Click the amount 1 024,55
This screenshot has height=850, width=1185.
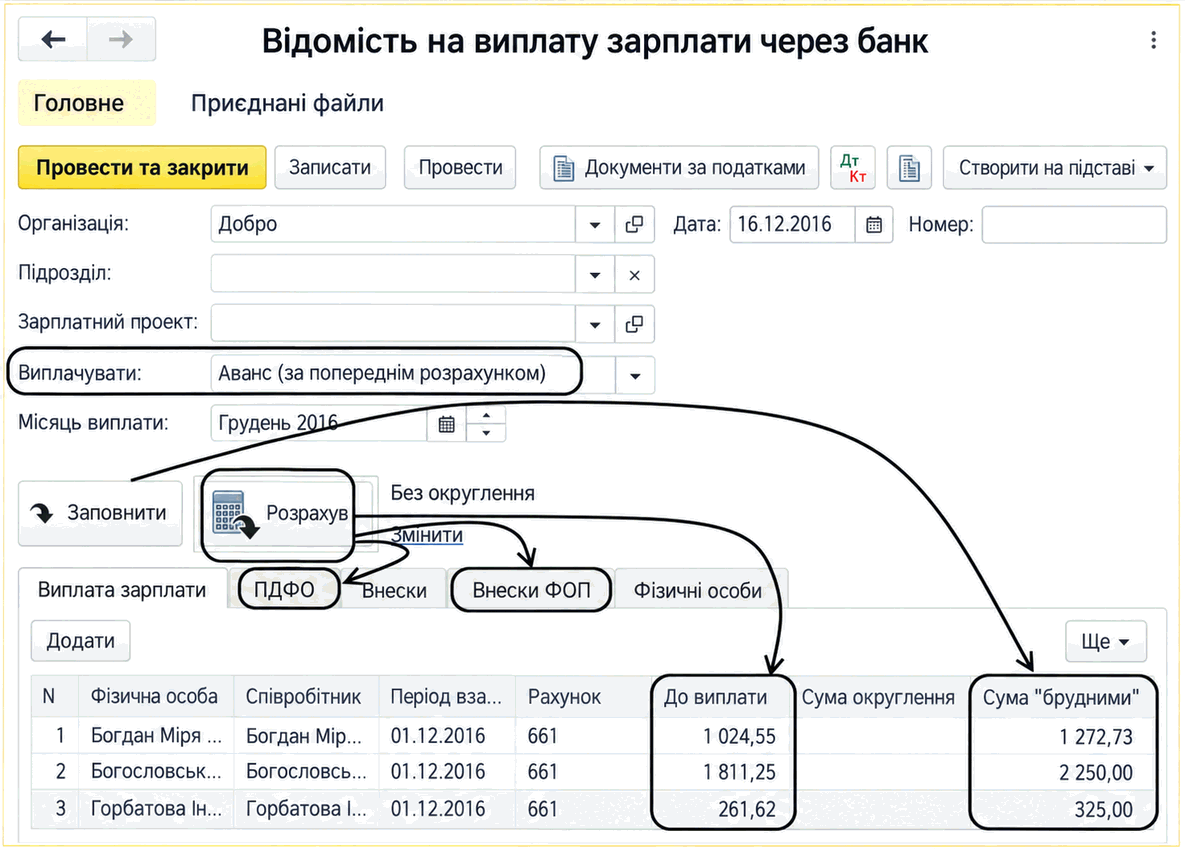(x=739, y=737)
